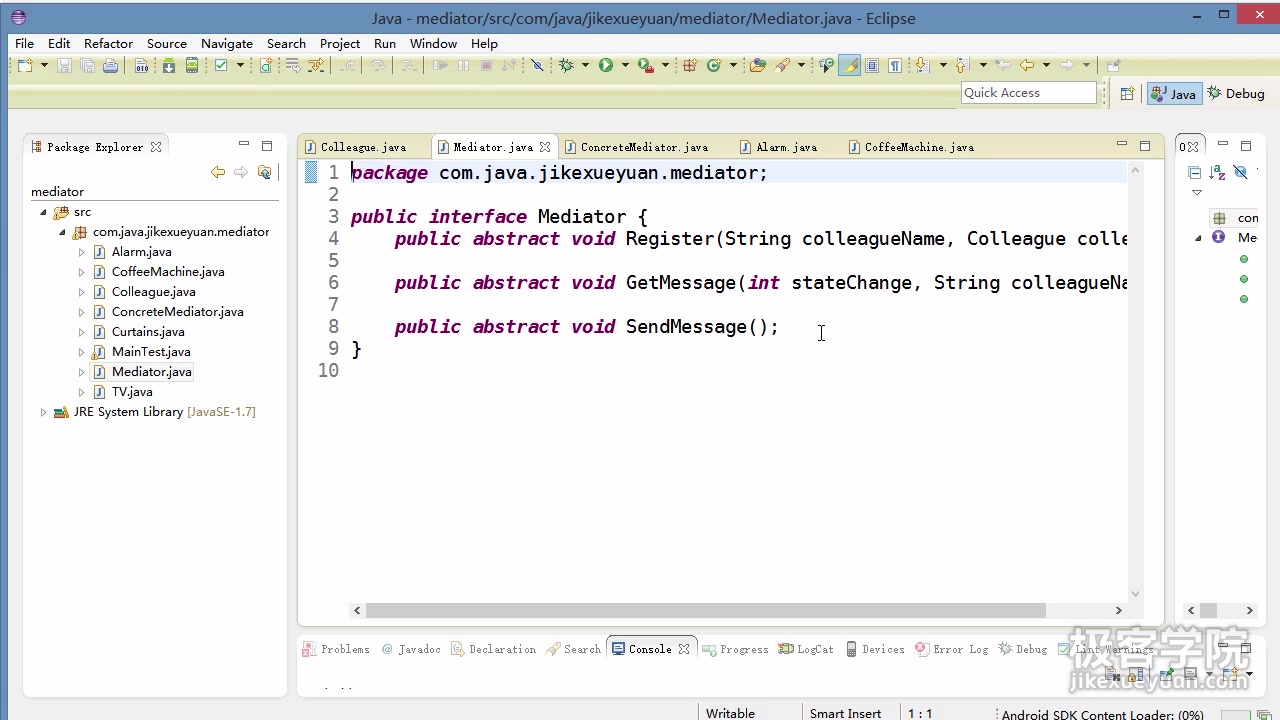Open the Android Virtual Device Manager icon
Viewport: 1280px width, 720px height.
coord(192,65)
